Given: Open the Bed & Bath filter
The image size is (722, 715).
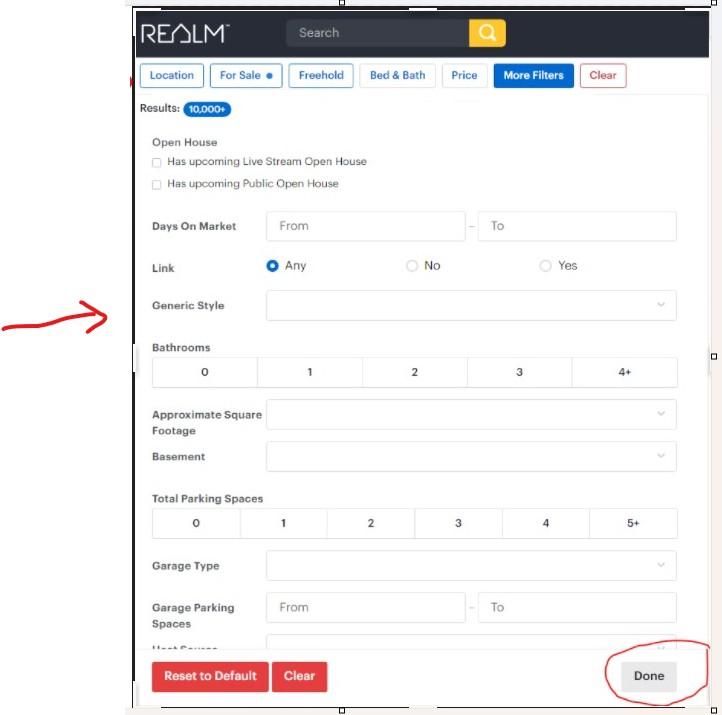Looking at the screenshot, I should click(x=397, y=76).
